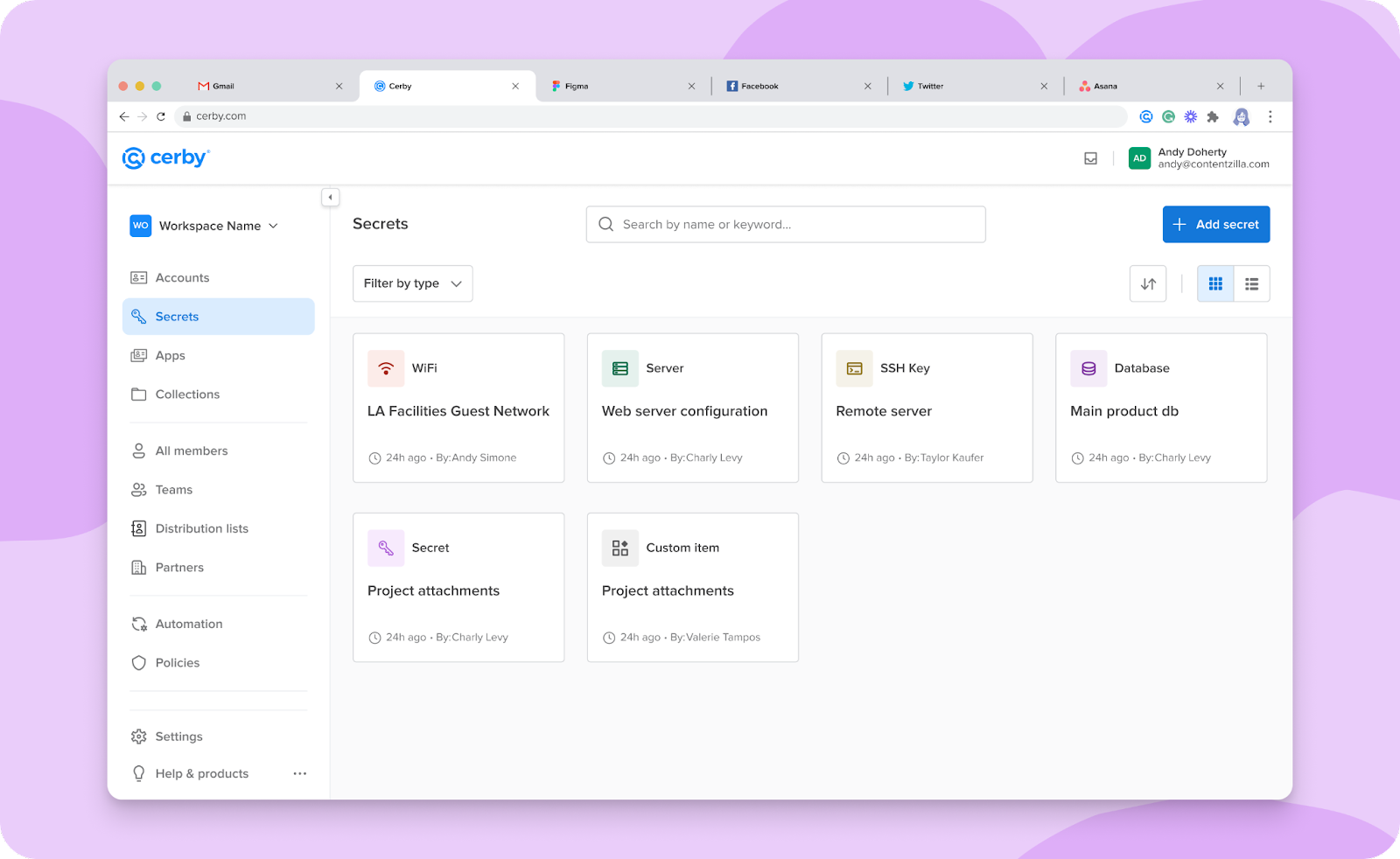Click the WiFi icon on LA Facilities card
Screen dimensions: 1400x859
(386, 368)
